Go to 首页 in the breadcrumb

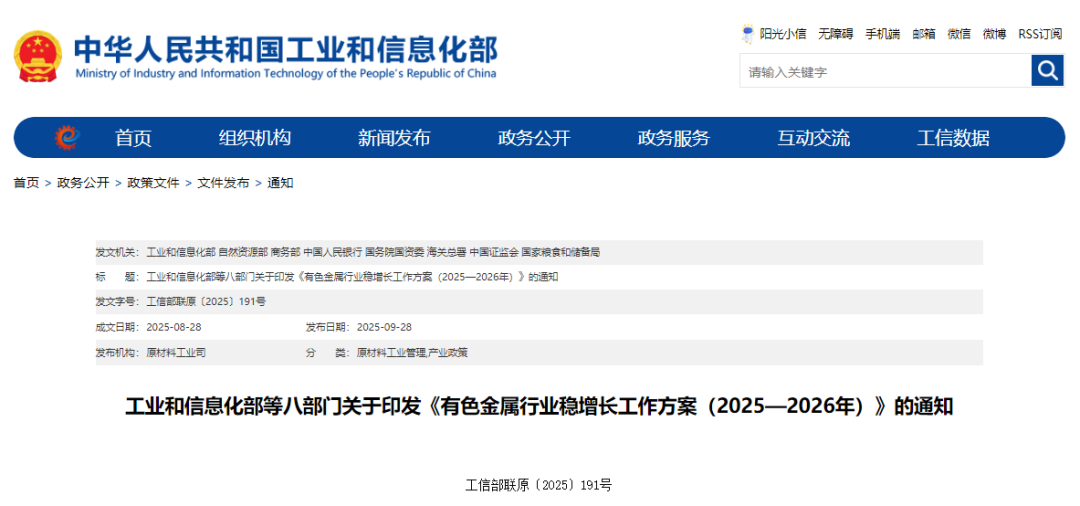click(x=26, y=183)
